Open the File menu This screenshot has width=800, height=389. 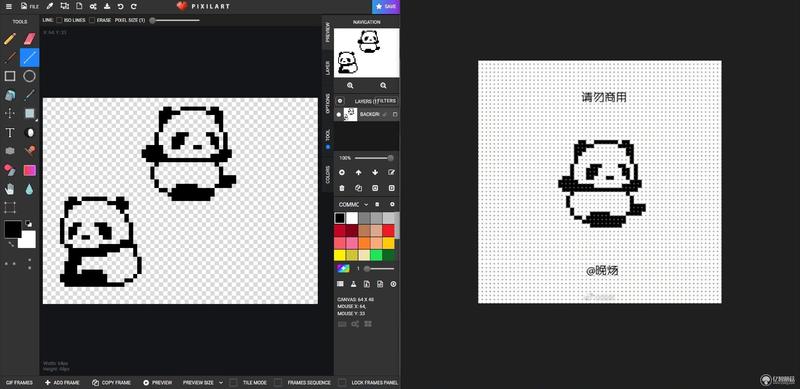30,7
